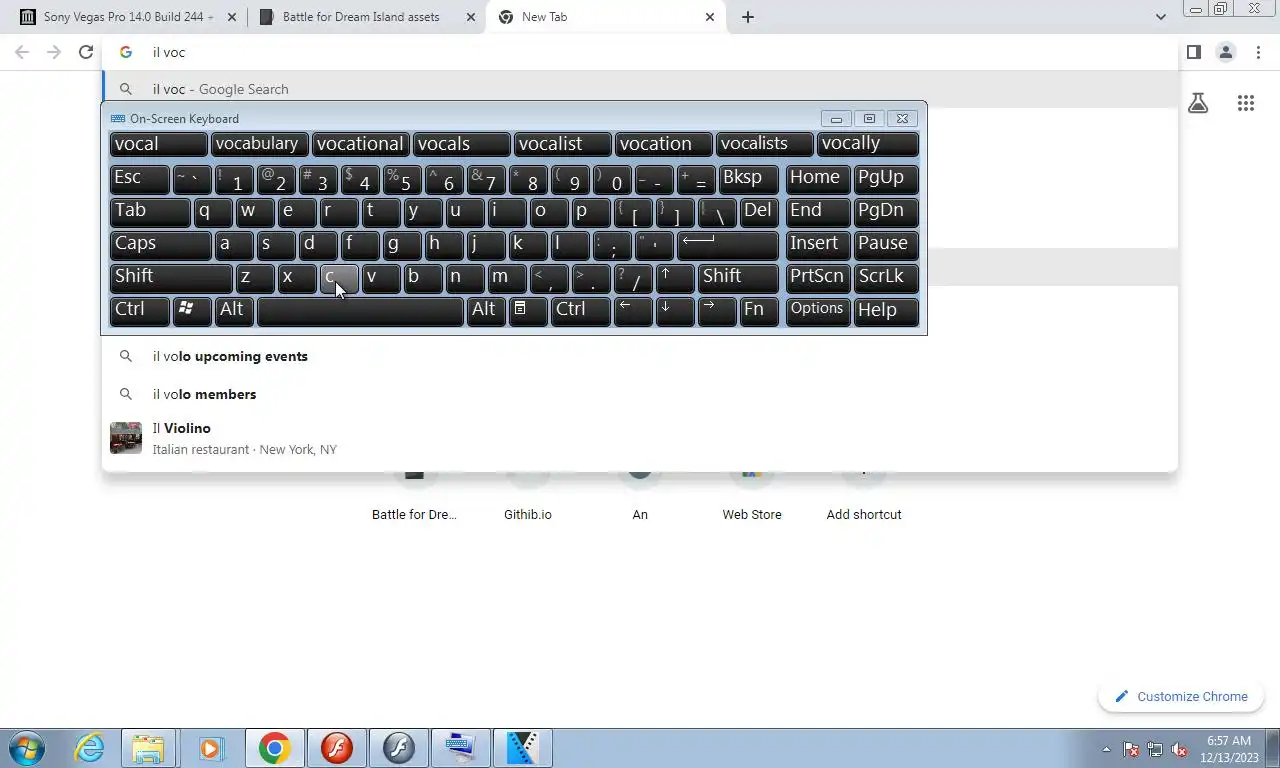The image size is (1280, 768).
Task: Click the Windows logo key on keyboard
Action: tap(192, 311)
